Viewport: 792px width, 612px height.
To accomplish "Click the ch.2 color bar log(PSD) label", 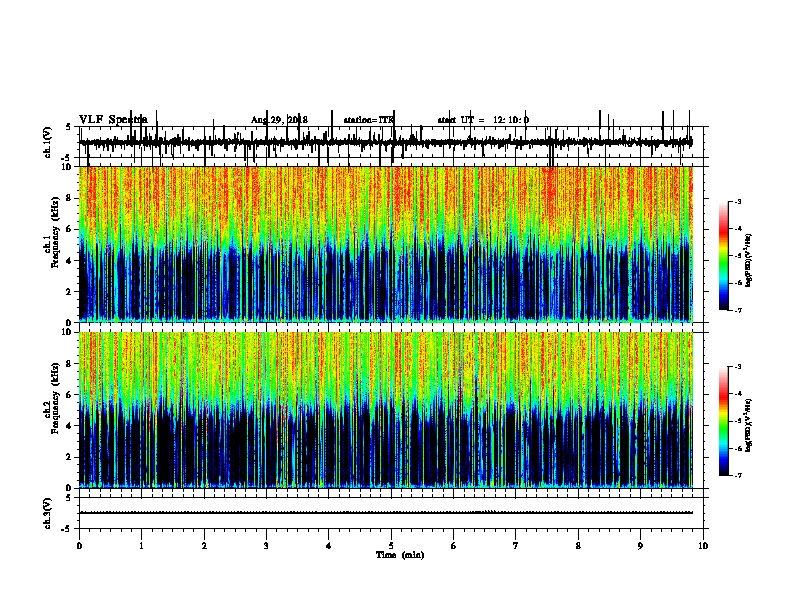I will 749,425.
